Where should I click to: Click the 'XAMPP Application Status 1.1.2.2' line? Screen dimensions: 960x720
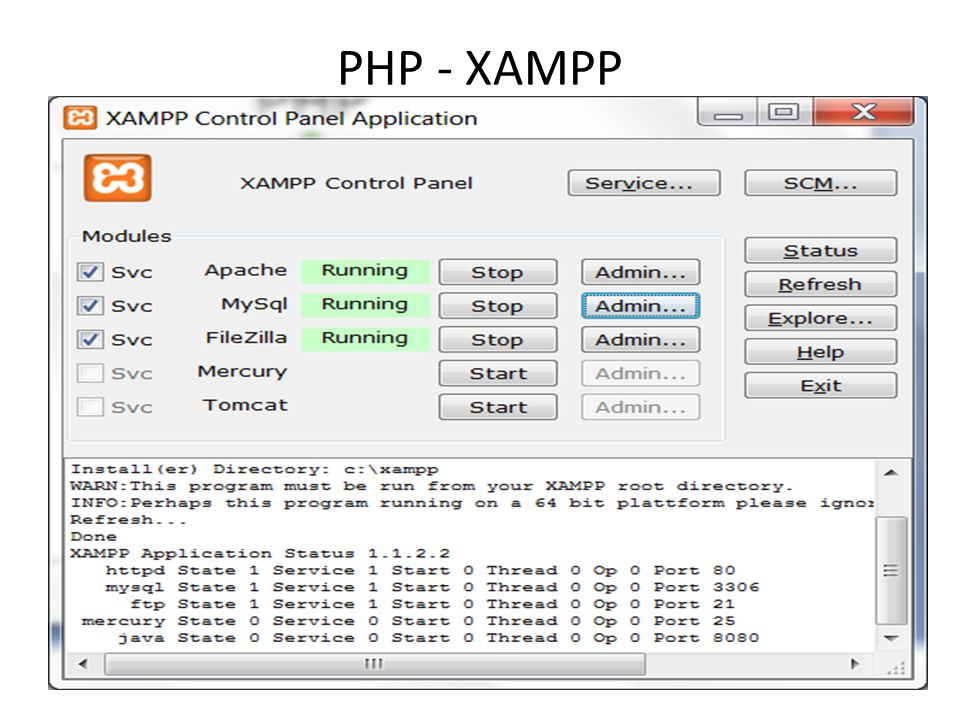(x=260, y=553)
